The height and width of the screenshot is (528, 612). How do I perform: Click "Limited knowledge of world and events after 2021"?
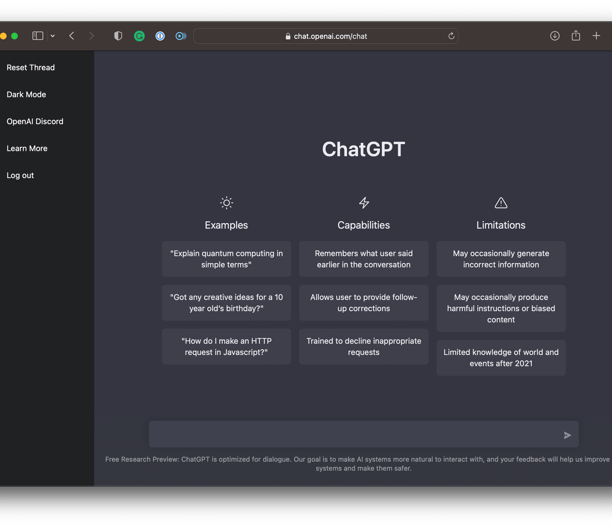coord(501,357)
